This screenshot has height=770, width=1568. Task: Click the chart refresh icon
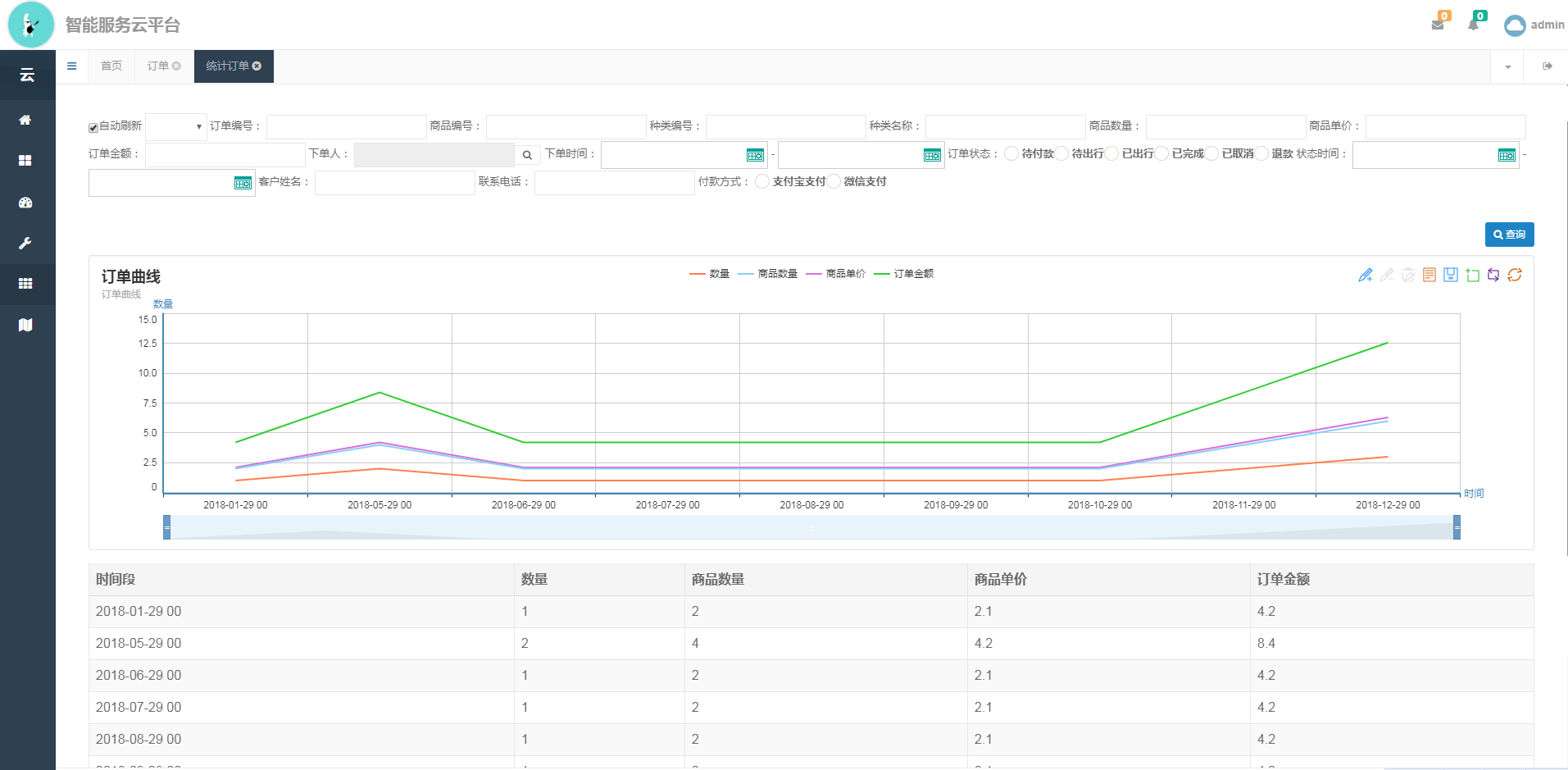click(x=1514, y=276)
